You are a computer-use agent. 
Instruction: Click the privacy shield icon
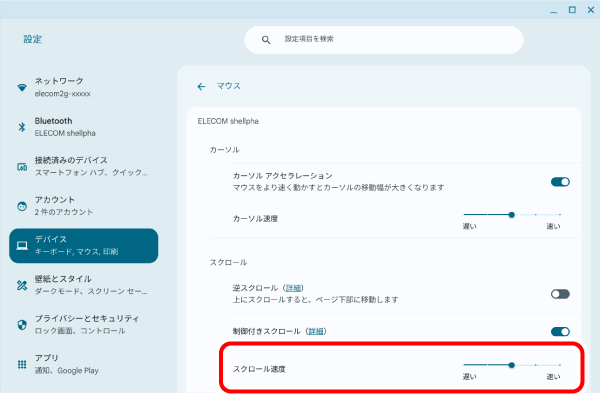click(x=22, y=325)
